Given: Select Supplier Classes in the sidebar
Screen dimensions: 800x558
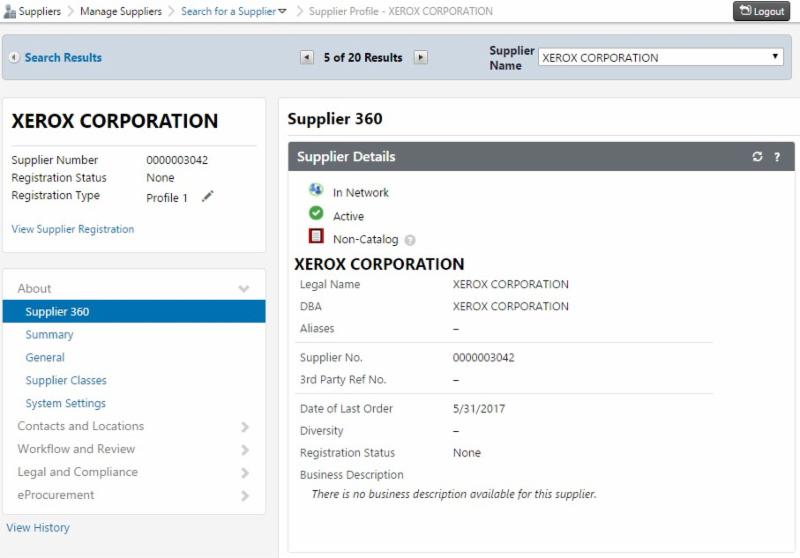Looking at the screenshot, I should tap(66, 381).
